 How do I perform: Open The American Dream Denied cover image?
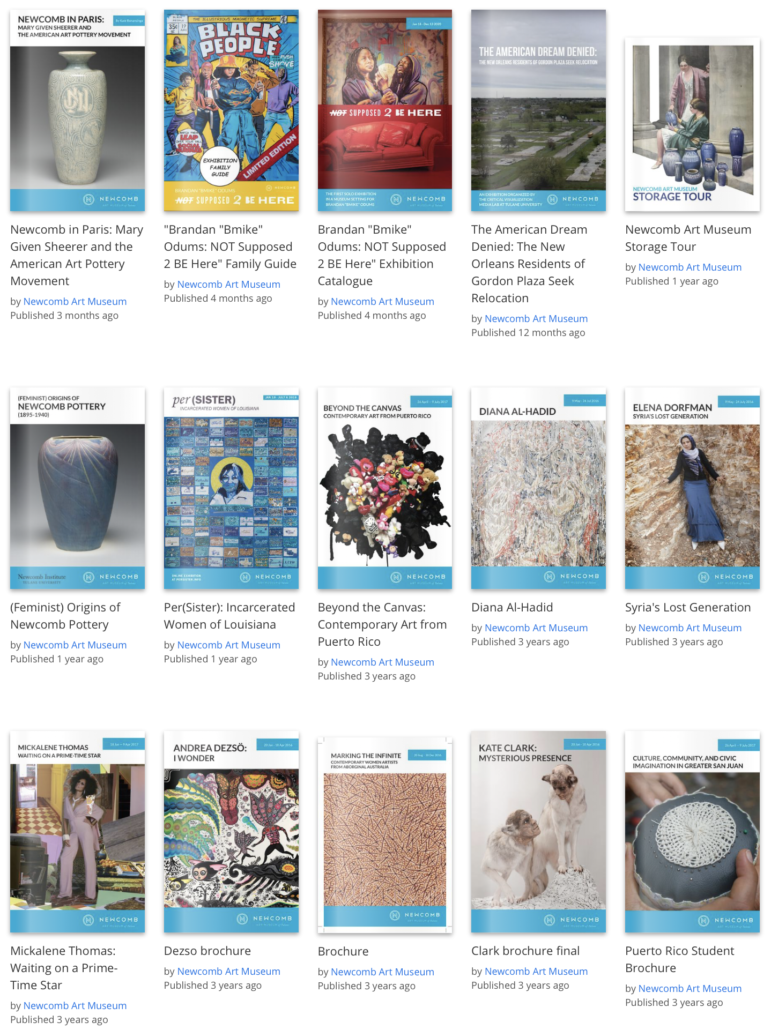coord(539,110)
